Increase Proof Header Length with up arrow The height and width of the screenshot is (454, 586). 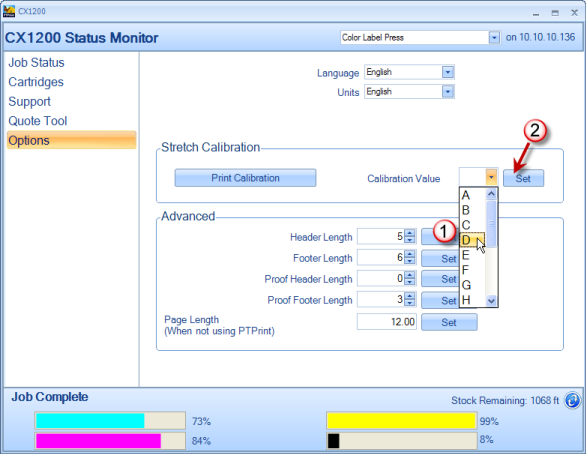(410, 275)
